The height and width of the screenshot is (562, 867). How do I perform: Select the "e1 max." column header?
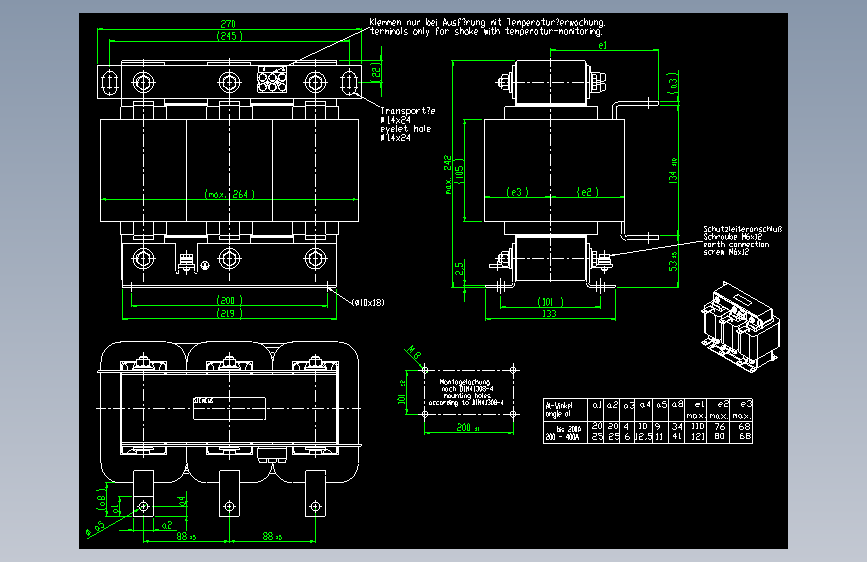[696, 410]
